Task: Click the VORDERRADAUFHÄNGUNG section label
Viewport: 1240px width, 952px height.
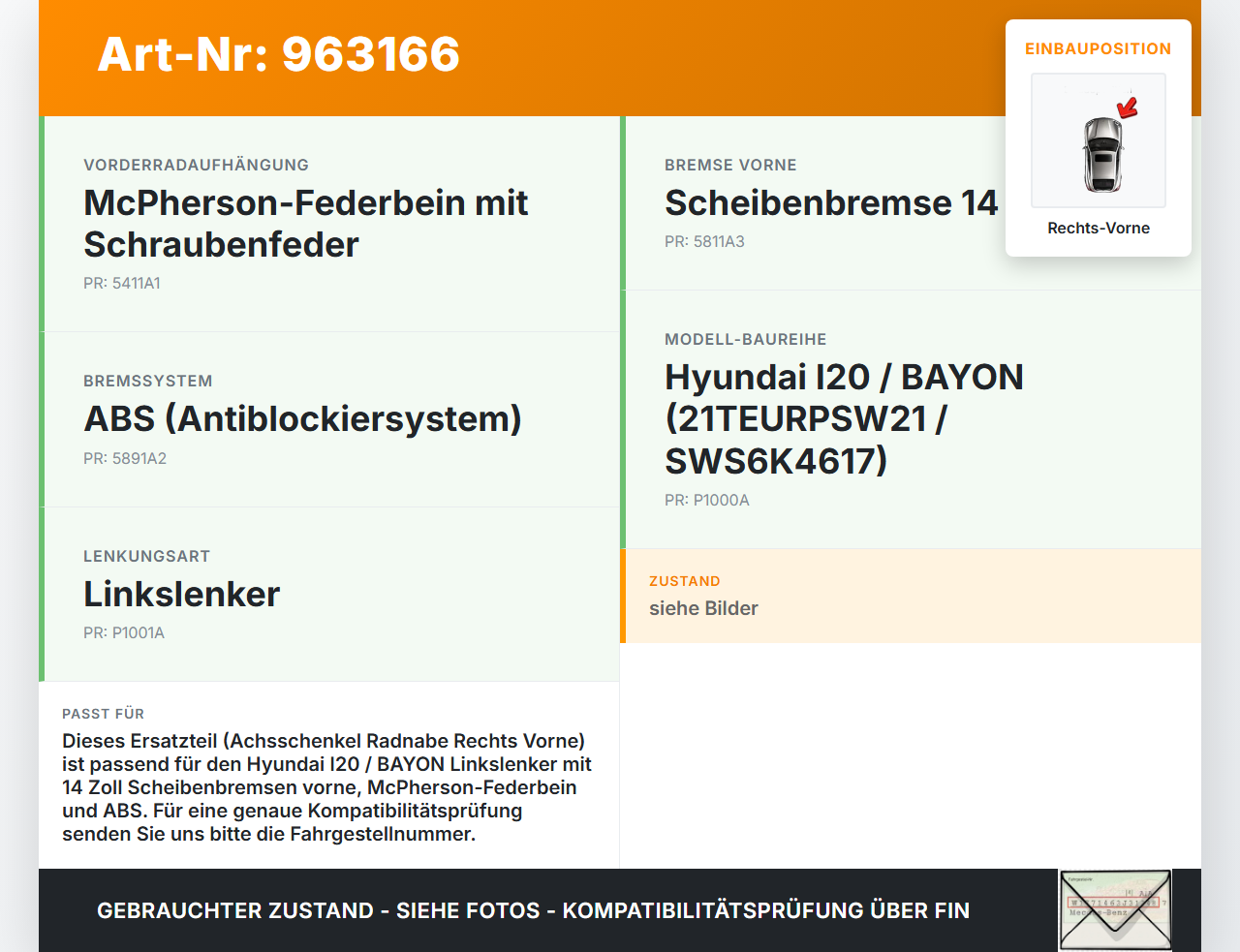Action: (x=197, y=165)
